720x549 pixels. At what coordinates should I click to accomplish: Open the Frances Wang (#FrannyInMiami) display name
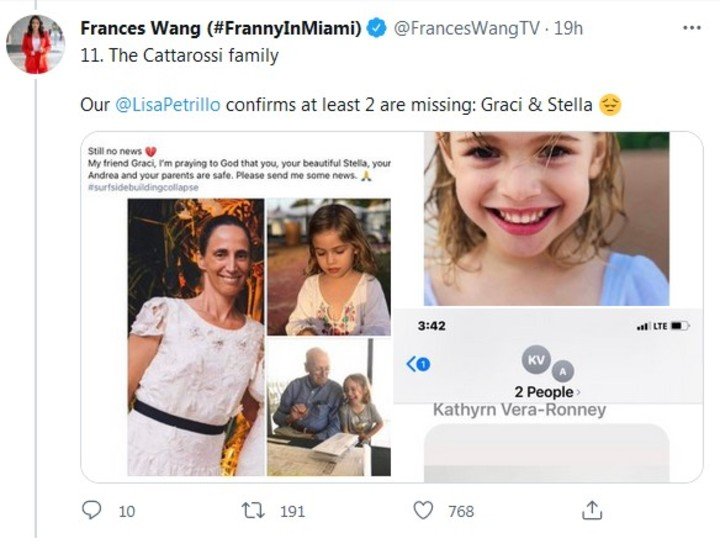(220, 29)
